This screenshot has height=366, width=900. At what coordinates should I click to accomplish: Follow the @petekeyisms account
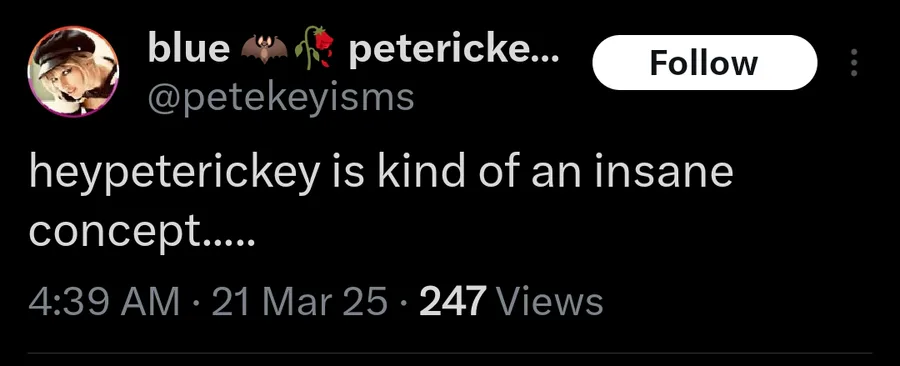(x=704, y=63)
